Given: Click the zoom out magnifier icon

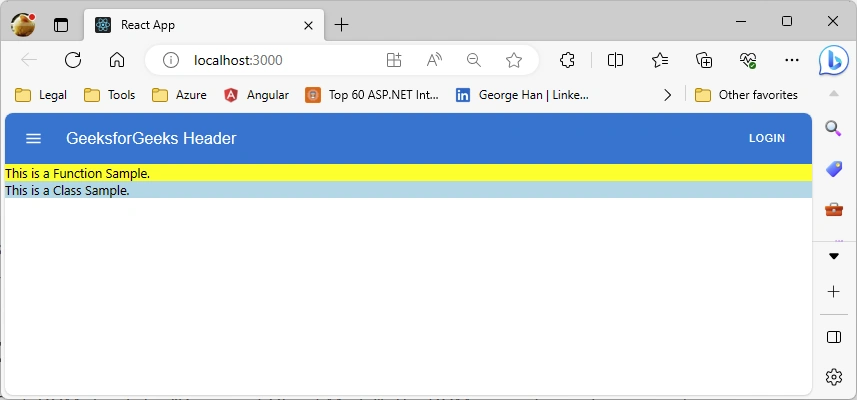Looking at the screenshot, I should point(474,60).
